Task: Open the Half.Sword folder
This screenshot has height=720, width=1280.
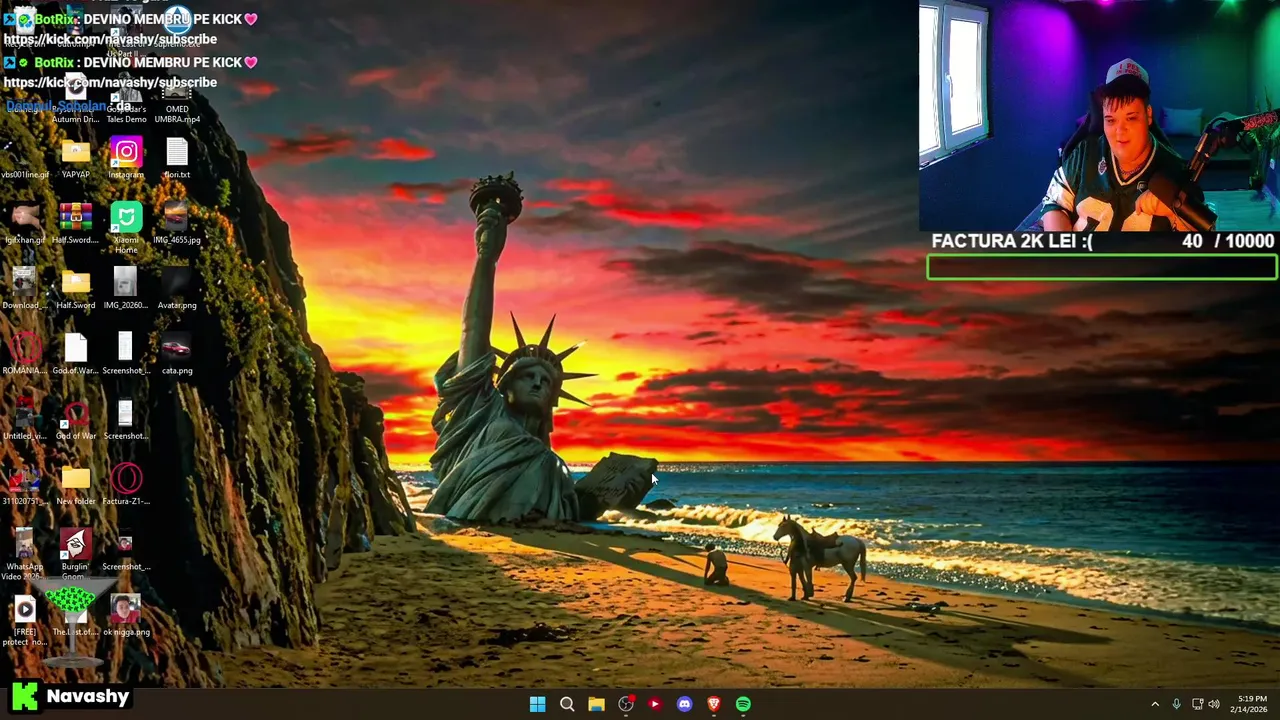Action: (x=75, y=289)
